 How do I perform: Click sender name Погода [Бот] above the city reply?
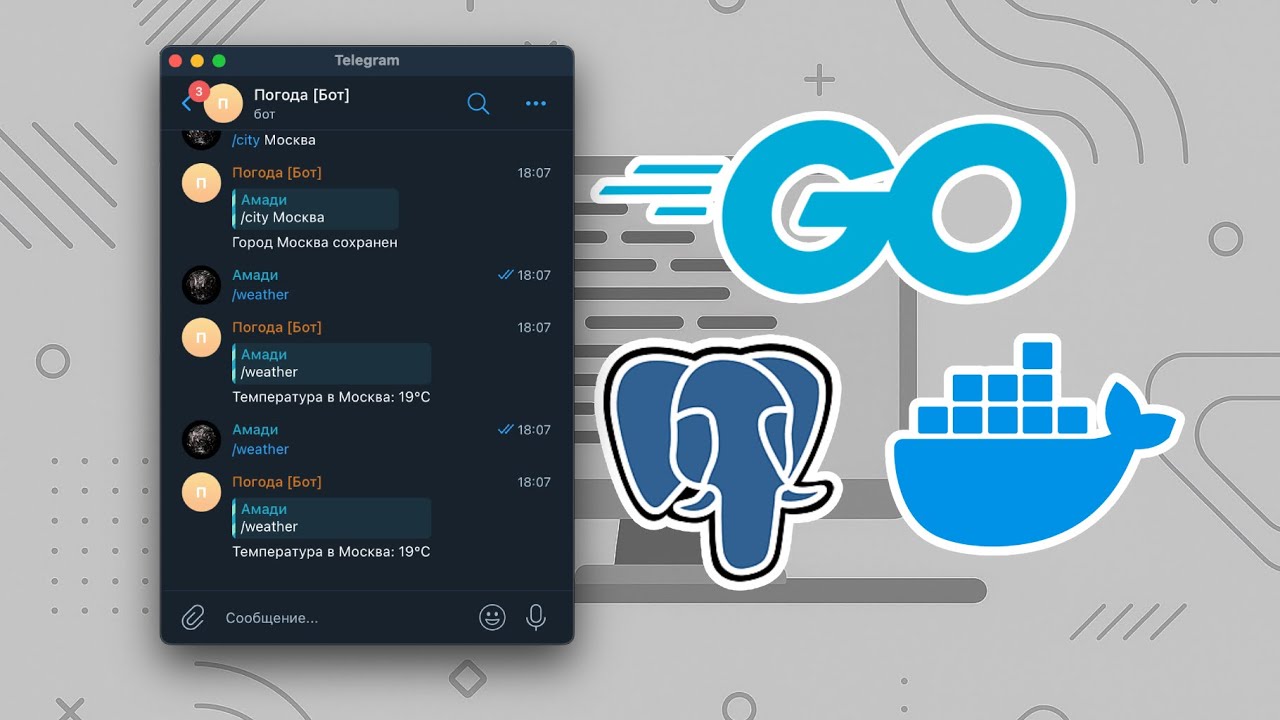coord(277,173)
